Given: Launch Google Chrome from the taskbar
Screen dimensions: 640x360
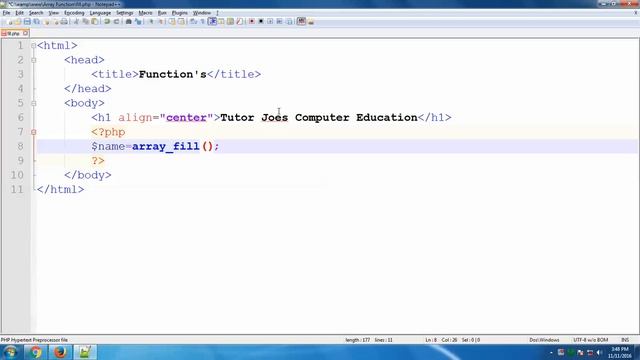Looking at the screenshot, I should 36,352.
